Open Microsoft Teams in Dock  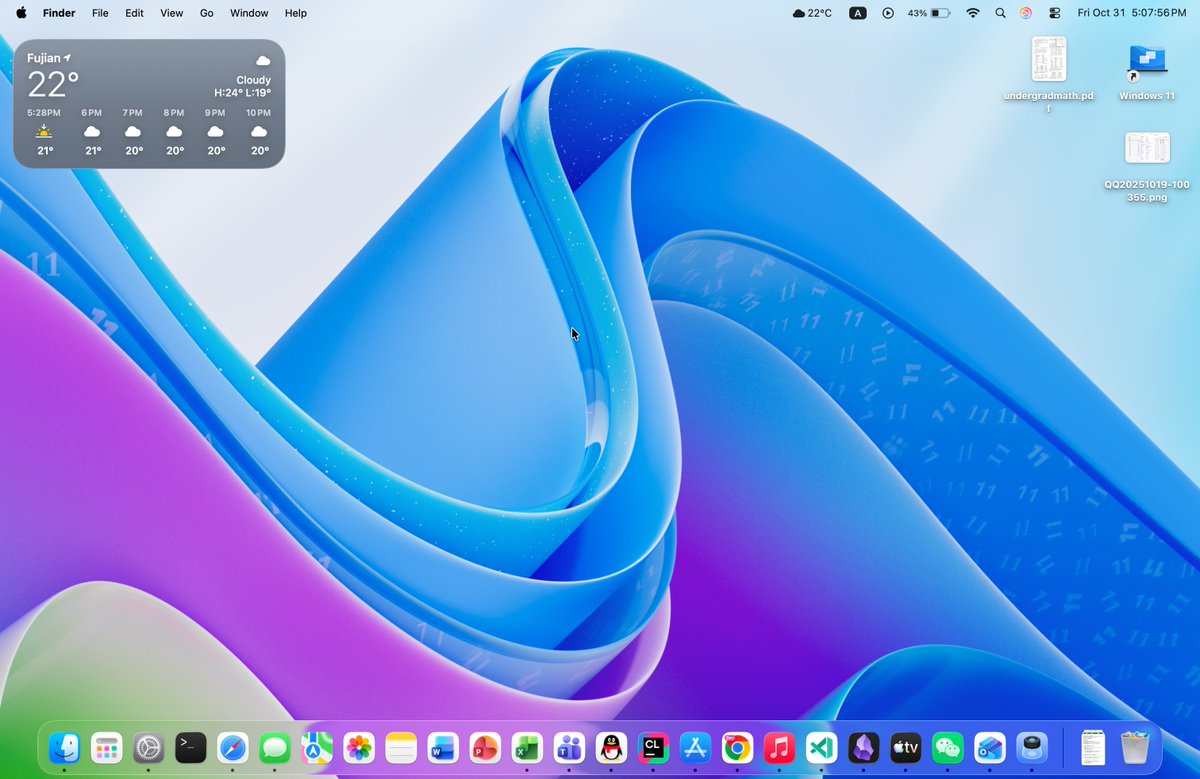[x=569, y=747]
